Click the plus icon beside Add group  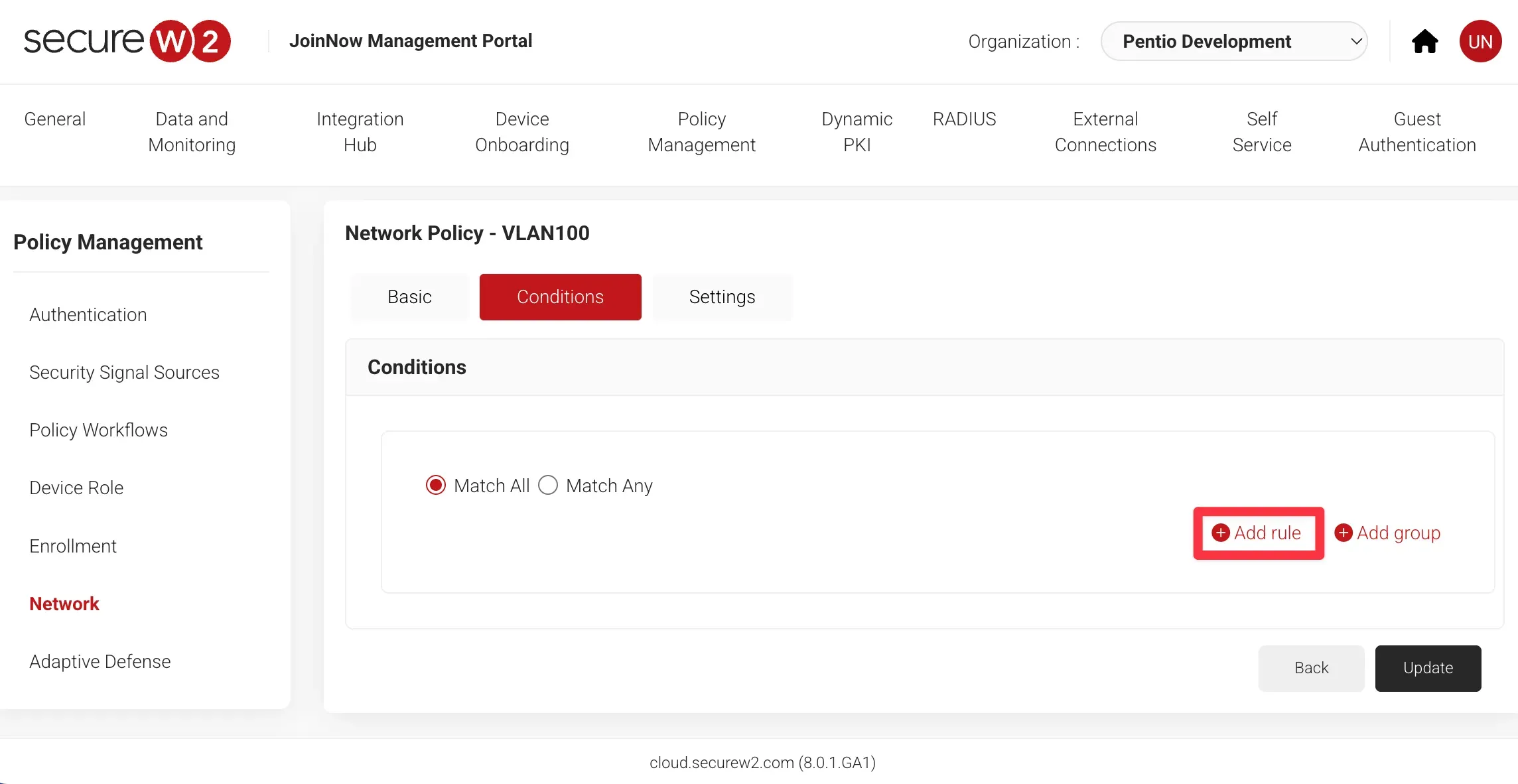click(1343, 533)
